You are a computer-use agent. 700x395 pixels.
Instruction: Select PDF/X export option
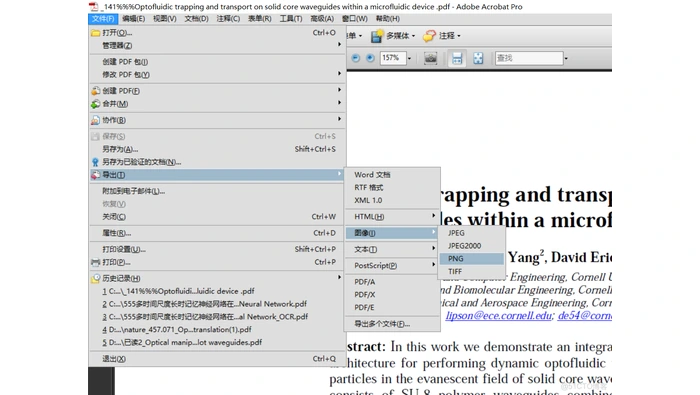pyautogui.click(x=392, y=295)
